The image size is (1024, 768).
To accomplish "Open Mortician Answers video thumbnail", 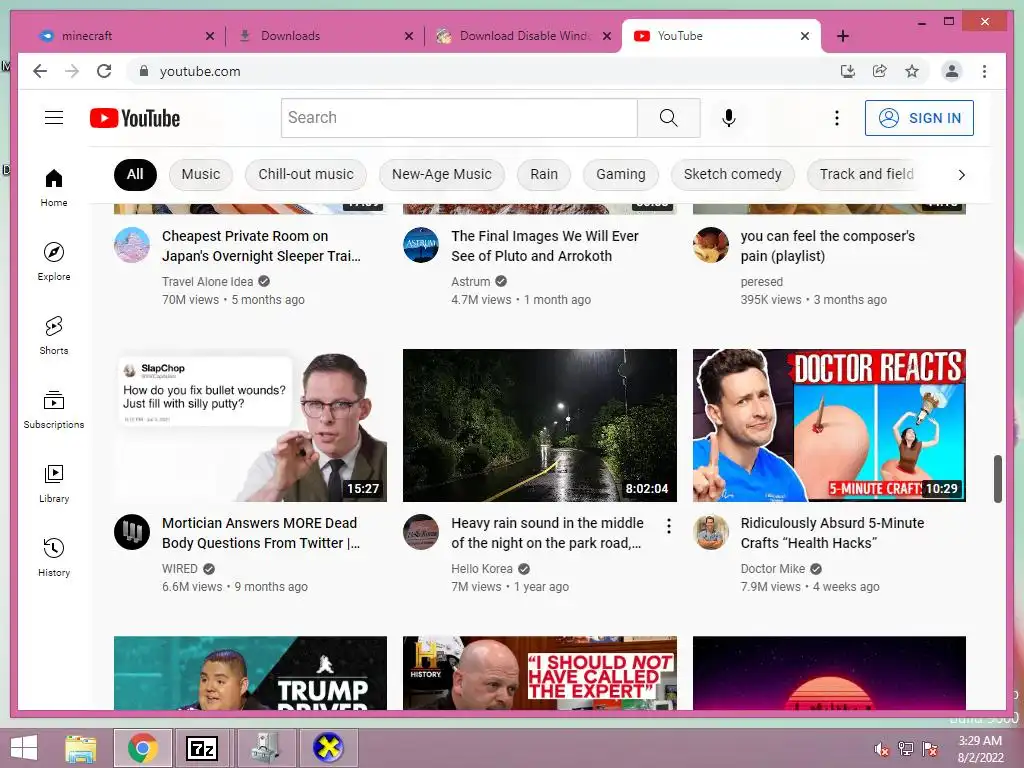I will (x=250, y=425).
